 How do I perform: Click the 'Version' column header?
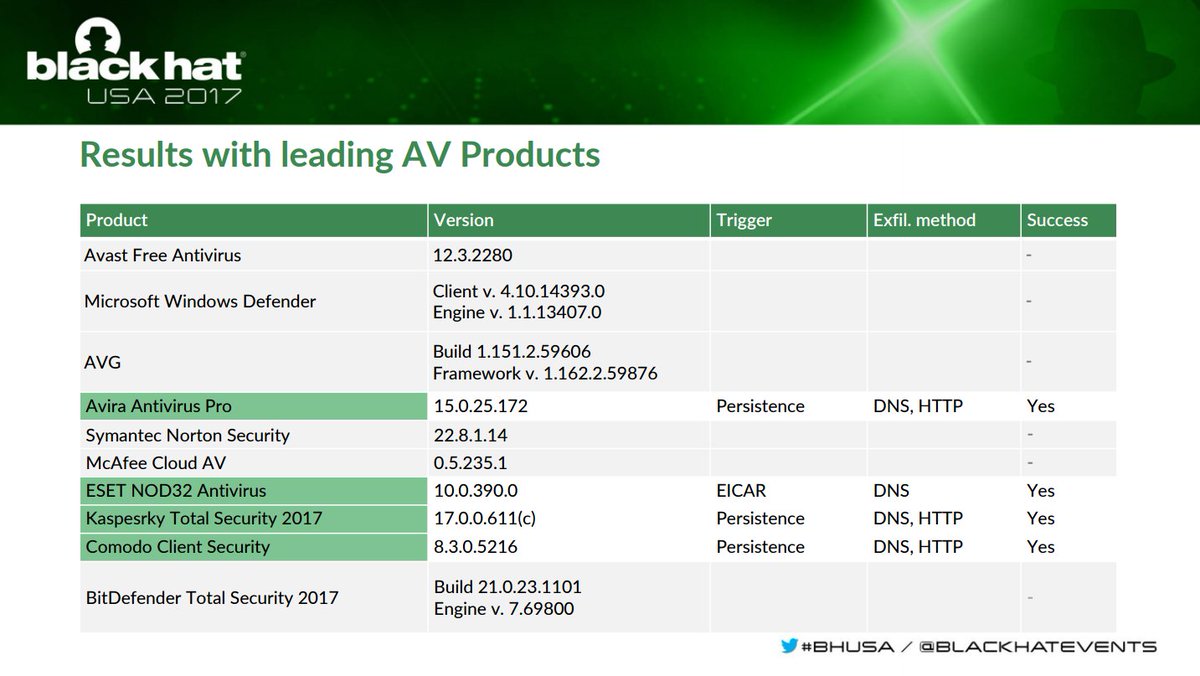[x=570, y=220]
